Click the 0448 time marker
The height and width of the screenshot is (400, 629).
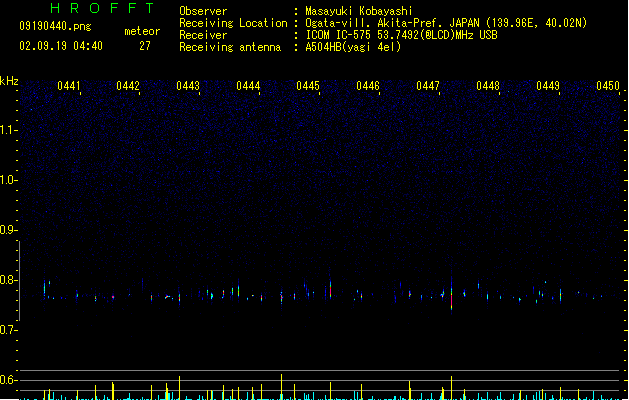tap(488, 86)
